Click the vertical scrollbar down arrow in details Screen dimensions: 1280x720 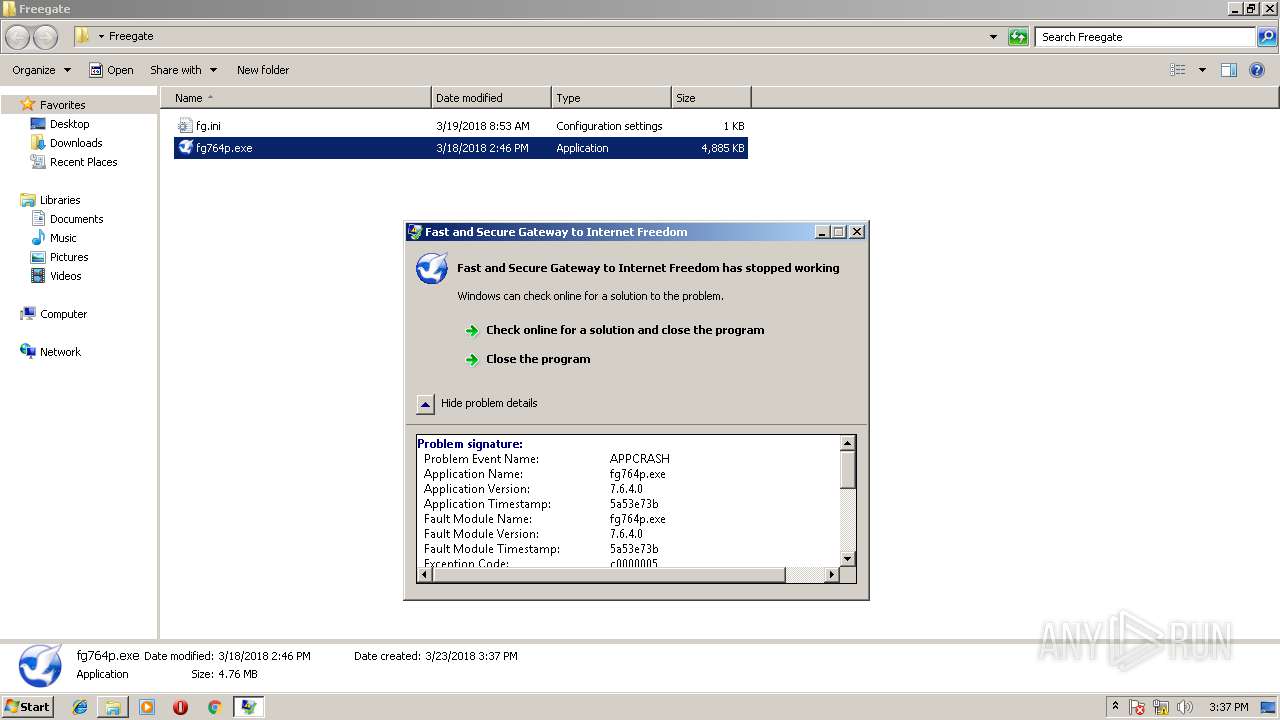tap(848, 559)
